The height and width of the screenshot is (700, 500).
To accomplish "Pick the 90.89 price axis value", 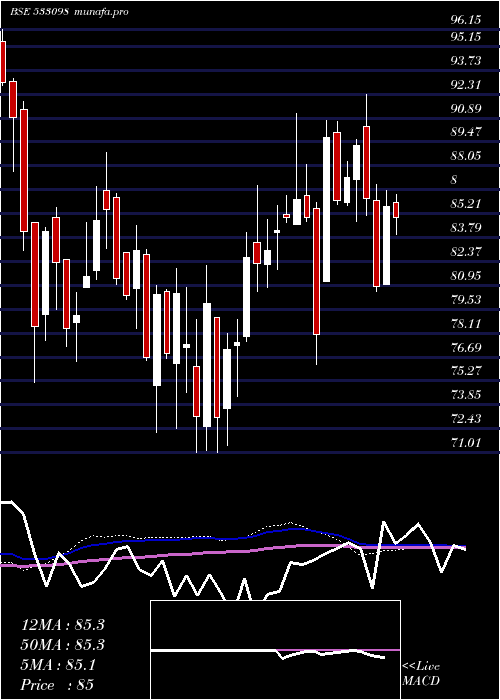I will [466, 108].
